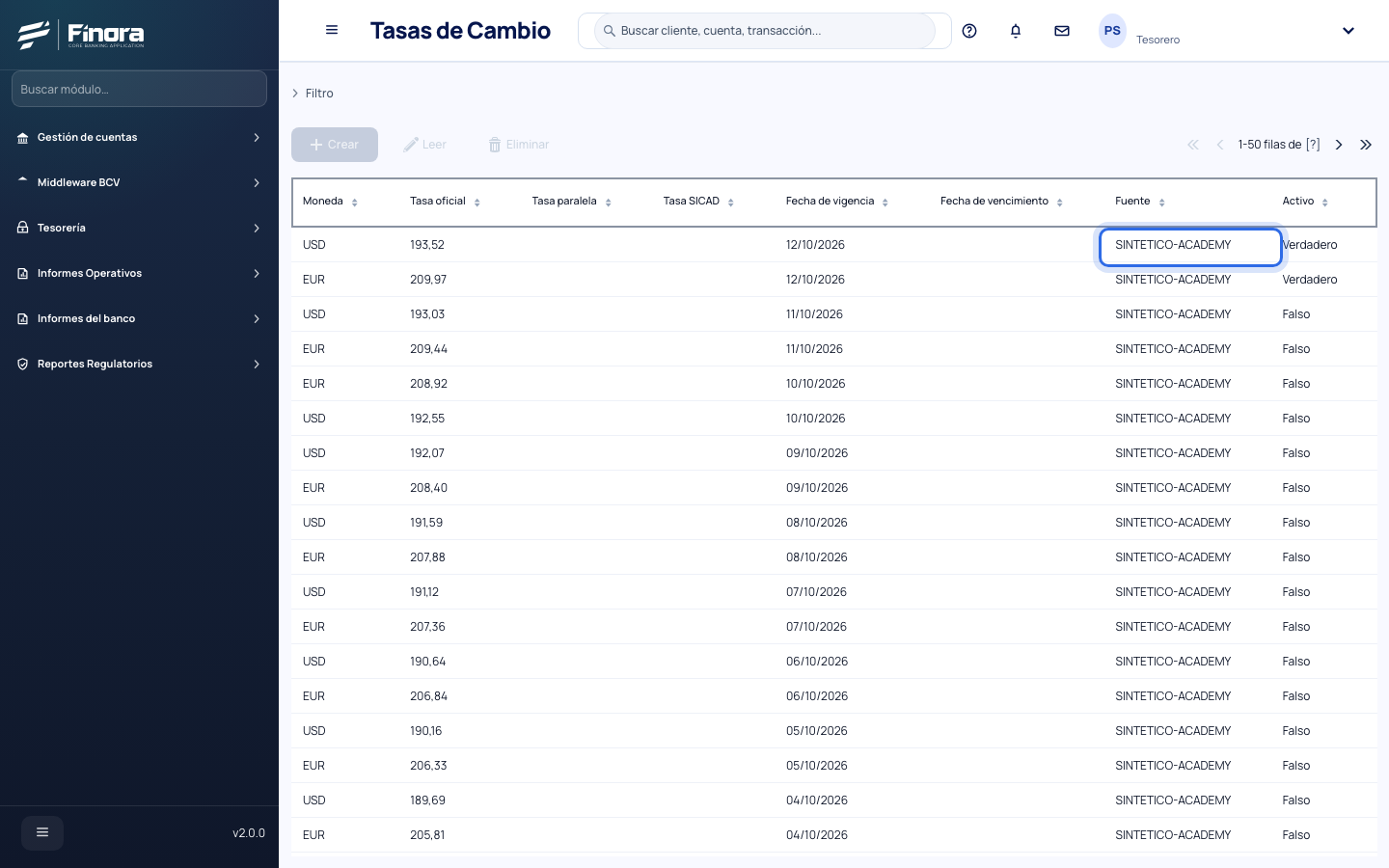Focus the Buscar cliente, cuenta, transacción field

(765, 31)
